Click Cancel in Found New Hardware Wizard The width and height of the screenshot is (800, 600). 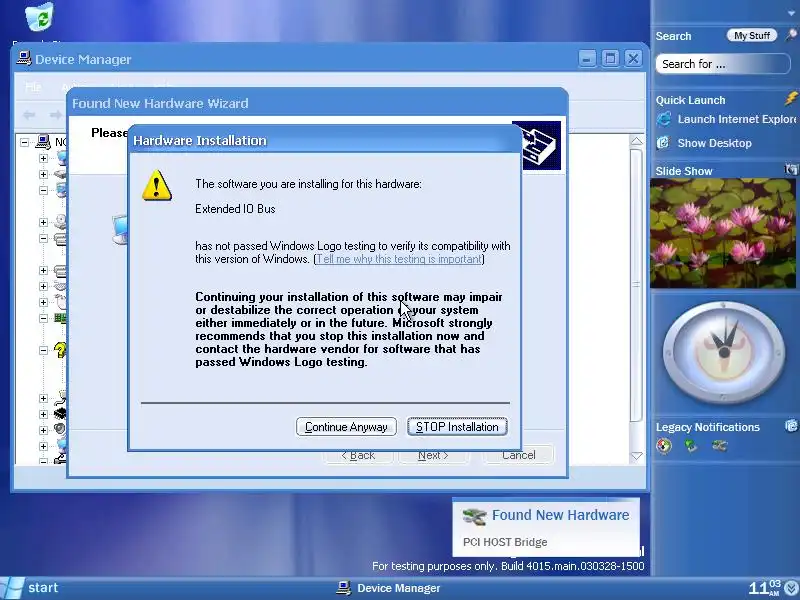click(518, 455)
